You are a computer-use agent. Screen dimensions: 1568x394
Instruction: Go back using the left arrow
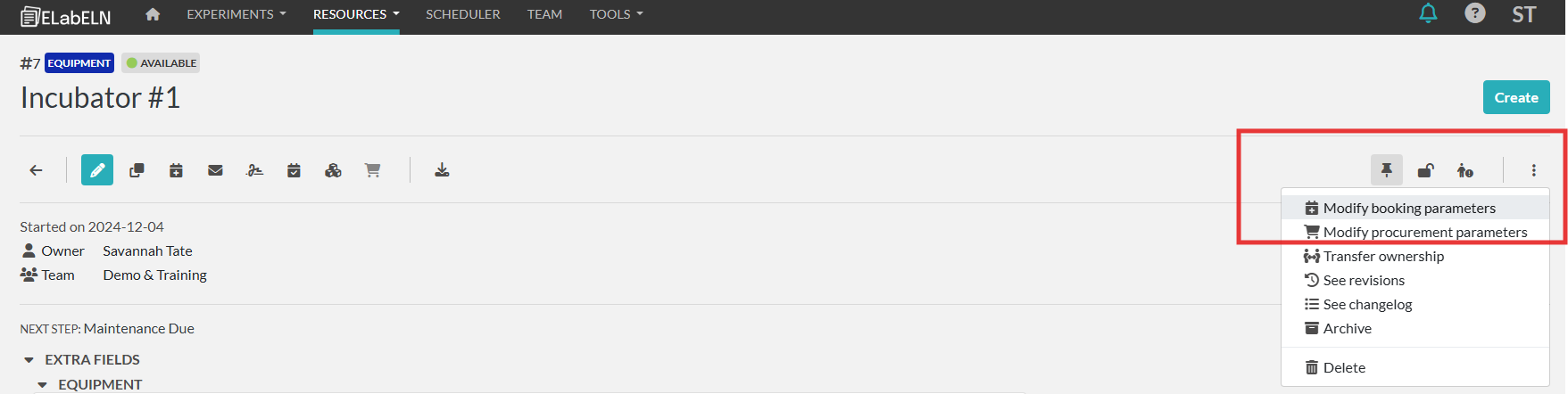pyautogui.click(x=36, y=170)
